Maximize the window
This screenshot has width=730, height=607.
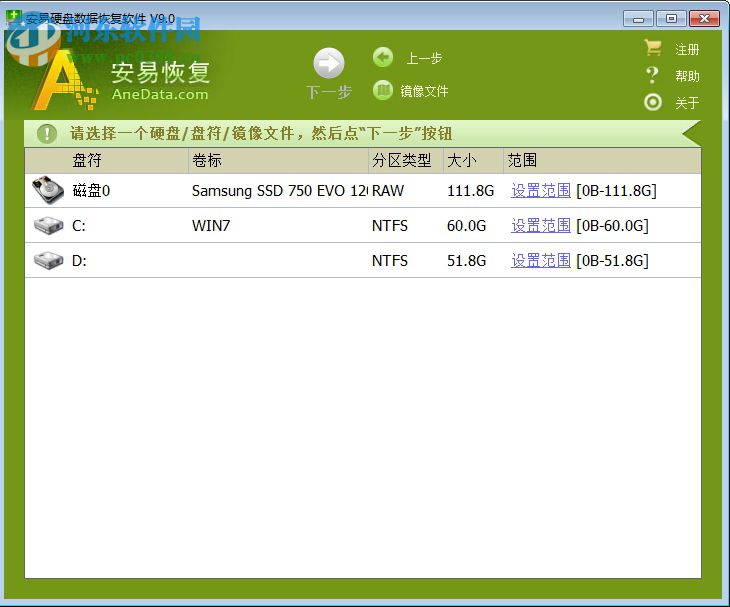tap(671, 19)
